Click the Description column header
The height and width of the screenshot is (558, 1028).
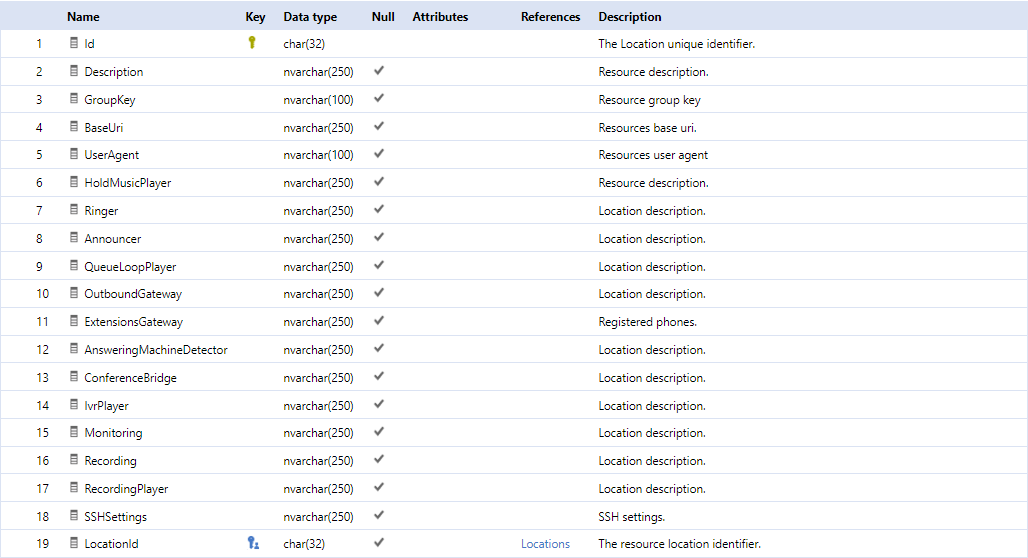pos(630,17)
